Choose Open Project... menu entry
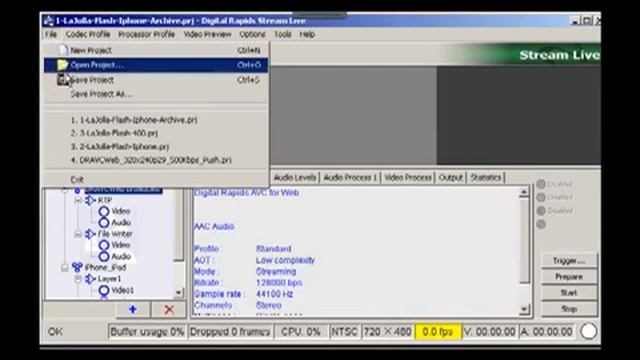This screenshot has width=640, height=360. [x=156, y=65]
